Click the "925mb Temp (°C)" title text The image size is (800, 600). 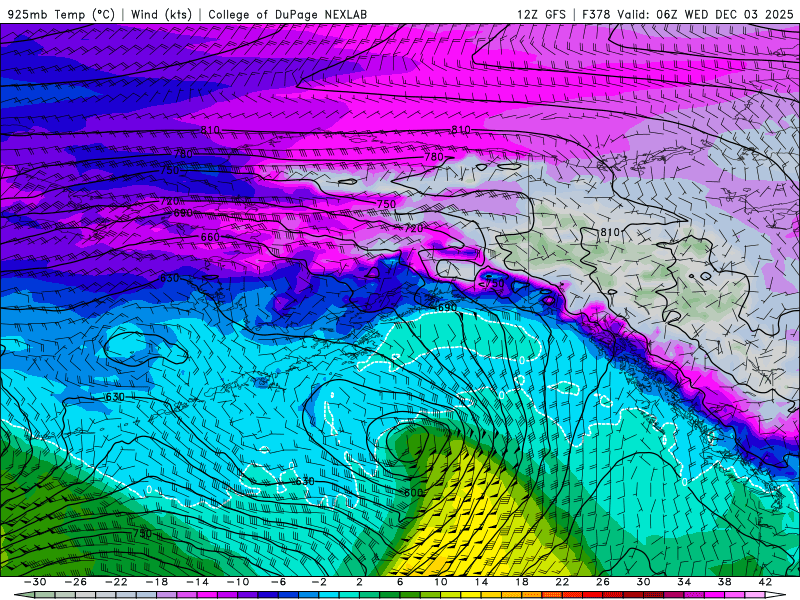62,14
